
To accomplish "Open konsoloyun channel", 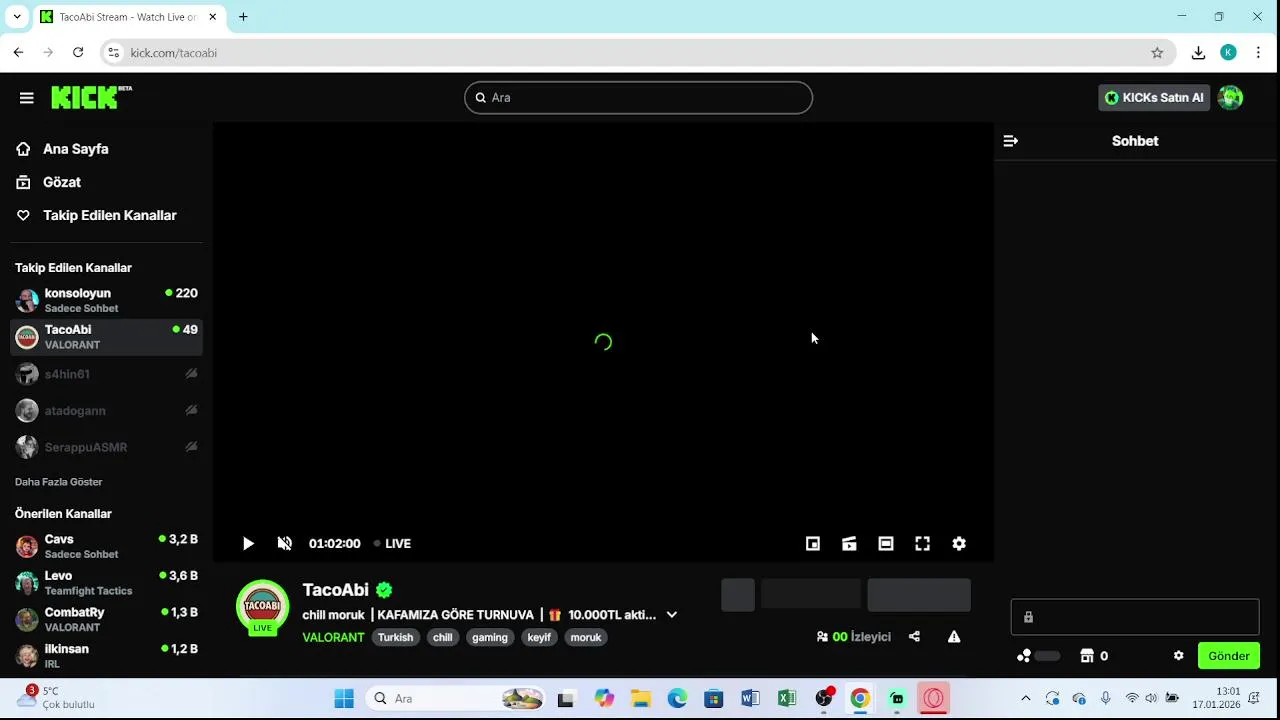I will coord(106,300).
